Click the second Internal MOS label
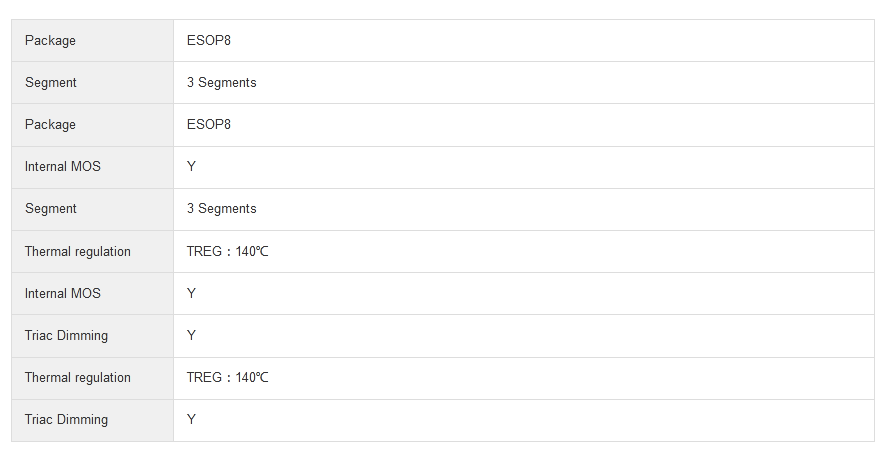The width and height of the screenshot is (885, 450). pyautogui.click(x=63, y=294)
